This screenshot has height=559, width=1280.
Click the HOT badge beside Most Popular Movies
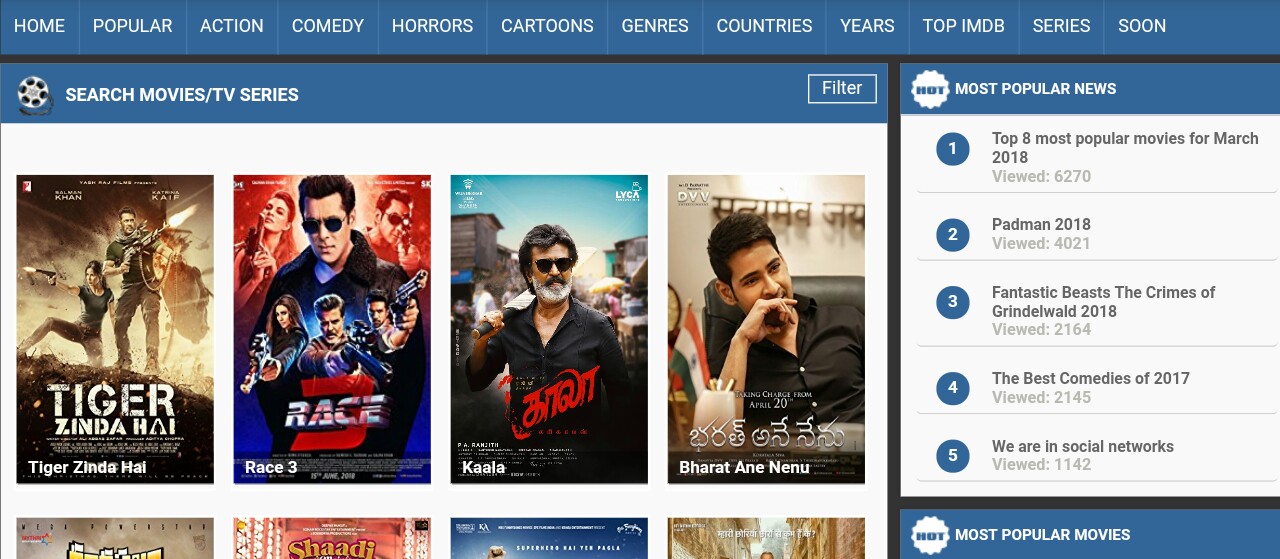point(931,535)
